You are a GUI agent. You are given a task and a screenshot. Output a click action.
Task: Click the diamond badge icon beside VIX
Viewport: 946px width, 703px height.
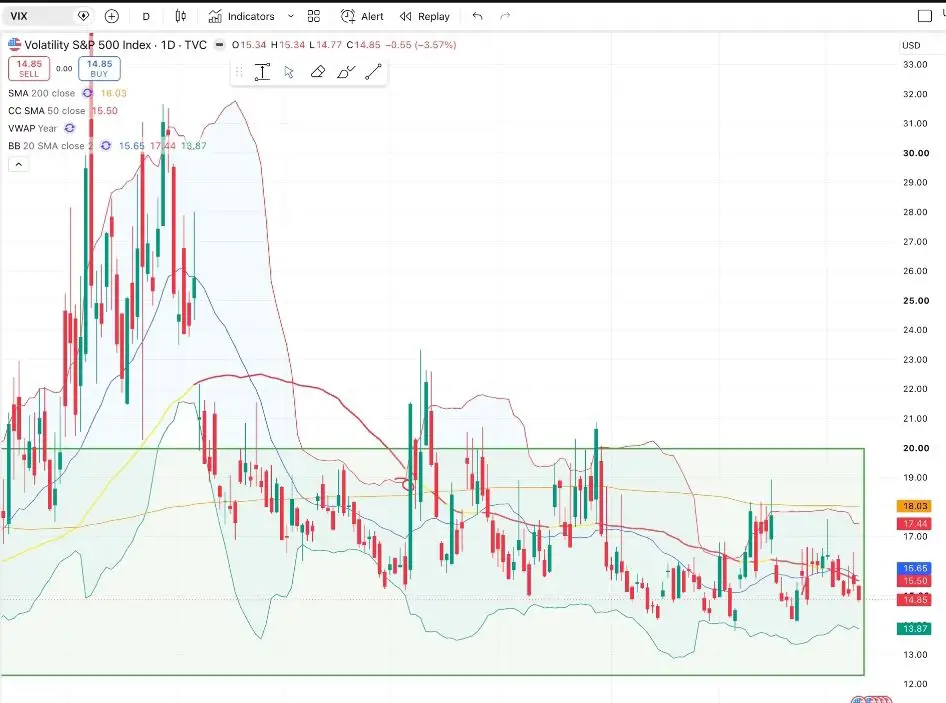(84, 16)
